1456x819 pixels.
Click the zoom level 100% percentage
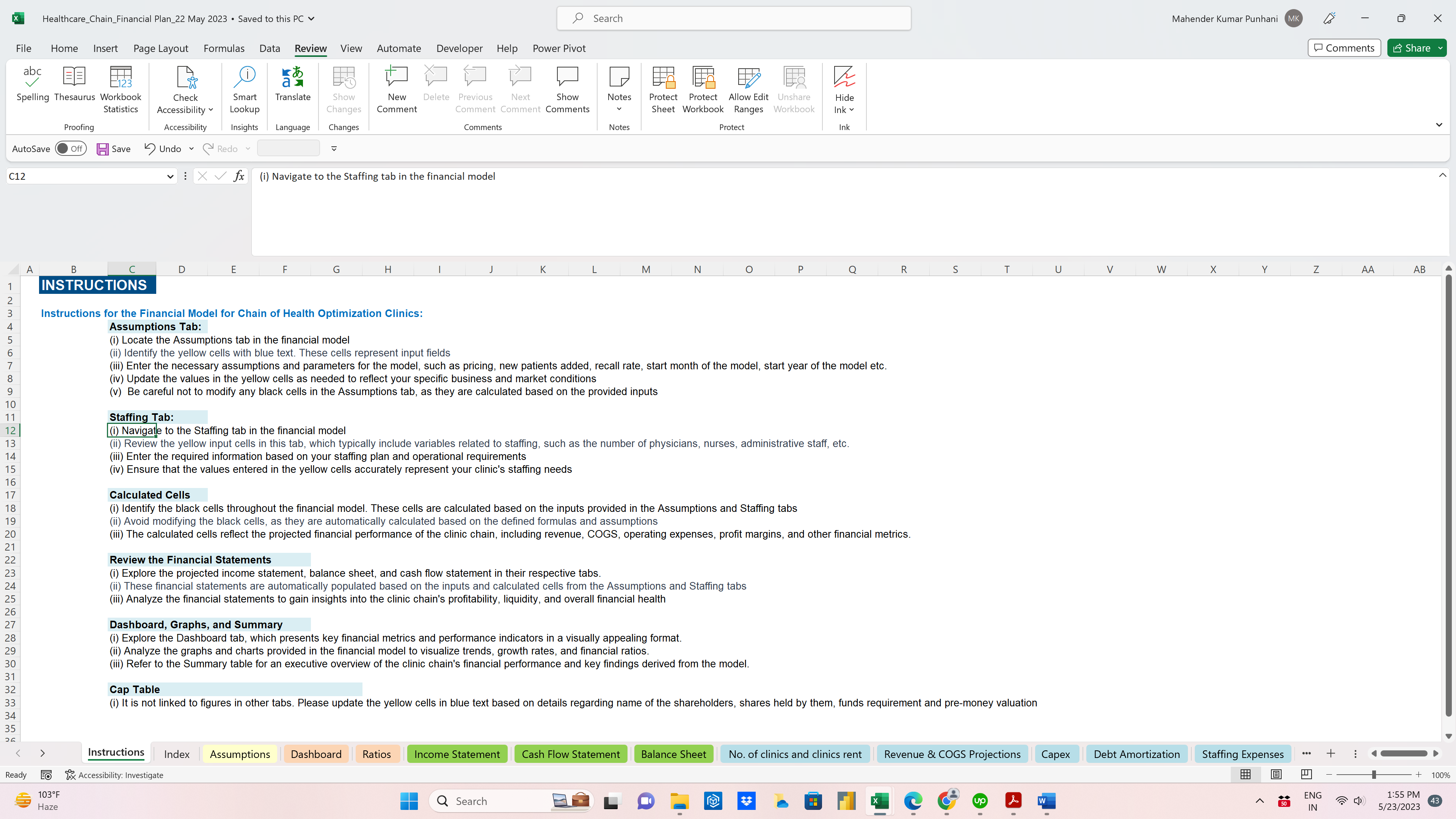click(1440, 775)
